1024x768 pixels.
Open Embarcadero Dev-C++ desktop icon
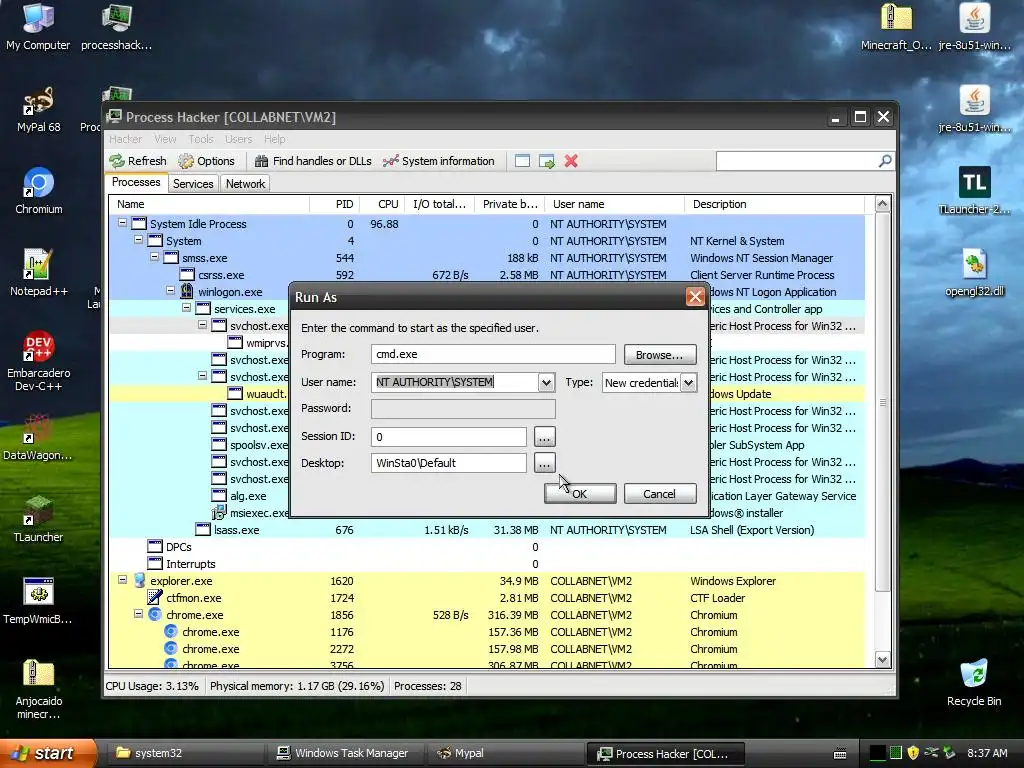38,361
